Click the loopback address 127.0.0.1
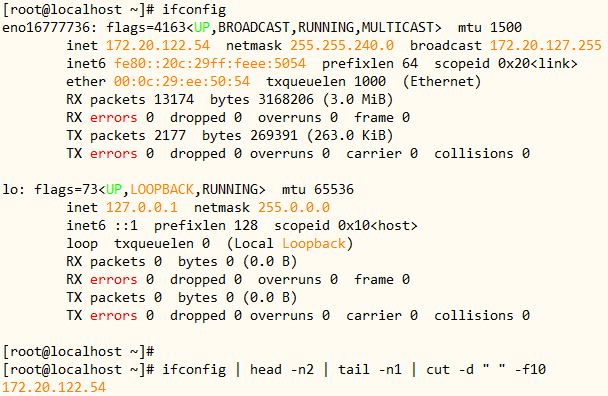Screen dimensions: 608x396 [x=142, y=208]
